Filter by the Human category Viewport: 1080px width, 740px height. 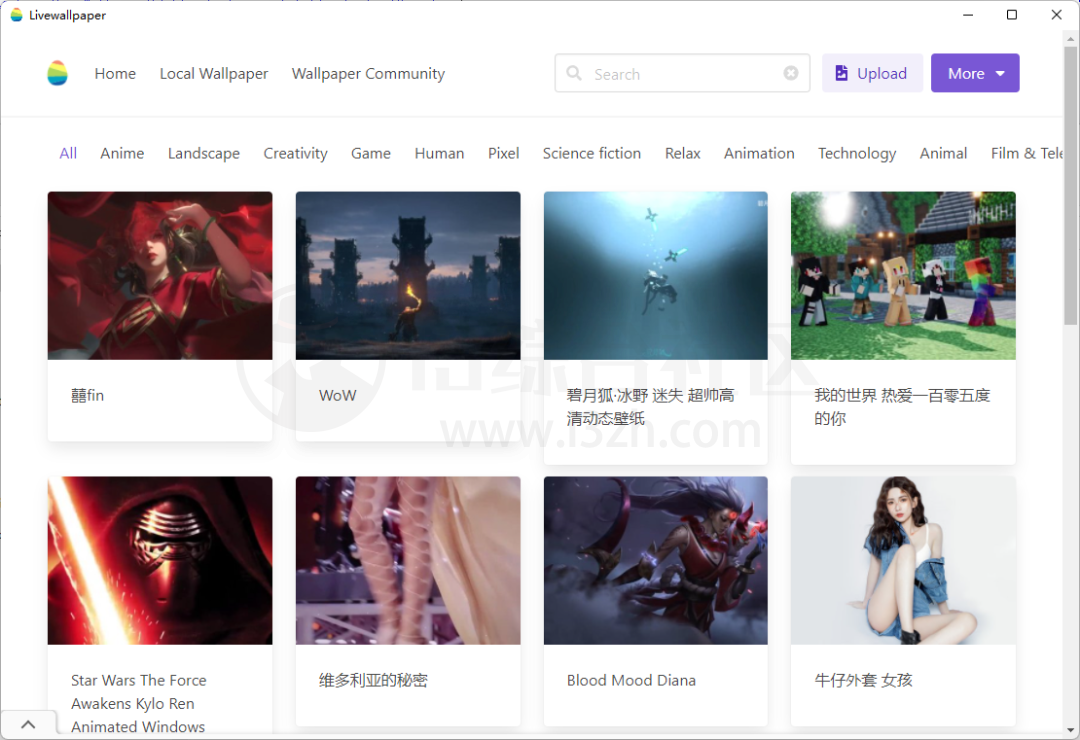(439, 153)
